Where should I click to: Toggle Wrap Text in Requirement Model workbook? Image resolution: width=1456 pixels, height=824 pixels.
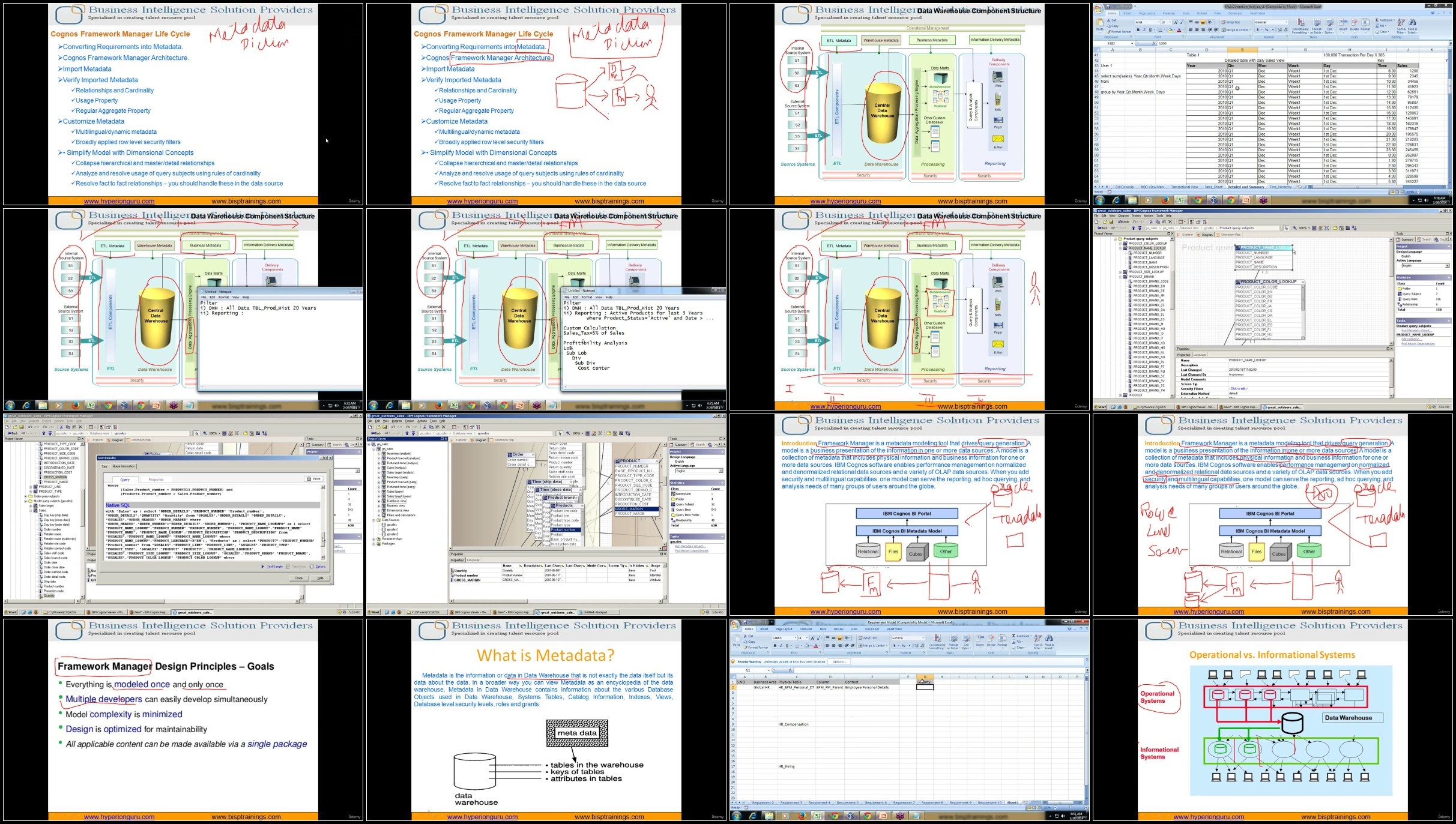tap(868, 638)
